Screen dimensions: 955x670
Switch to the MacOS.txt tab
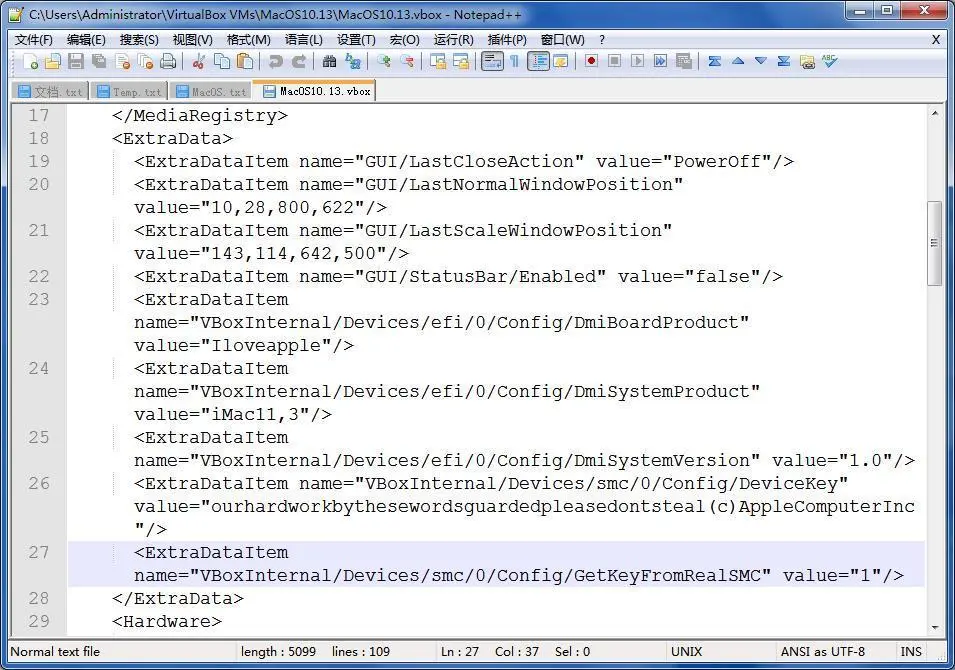point(211,92)
